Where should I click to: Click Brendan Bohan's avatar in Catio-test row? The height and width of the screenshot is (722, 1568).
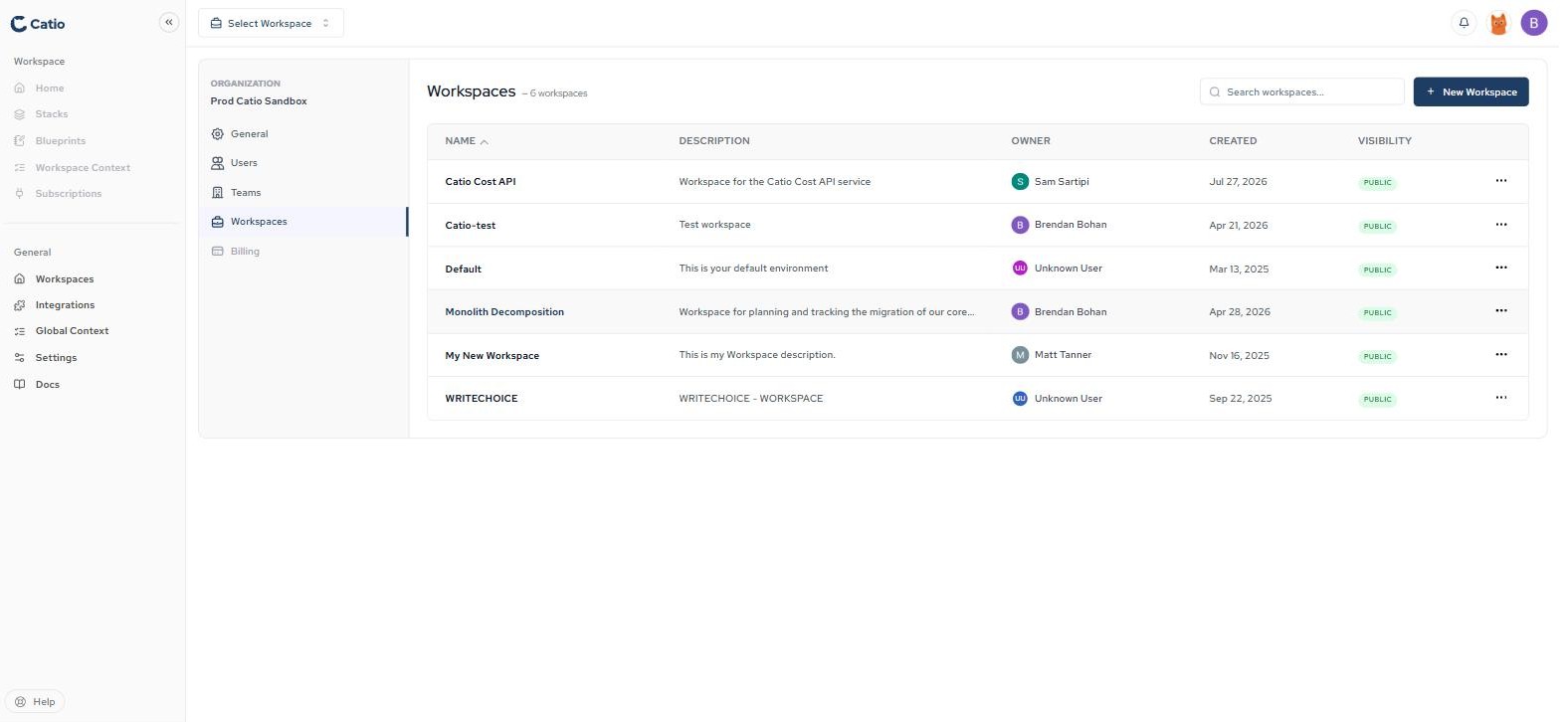coord(1020,225)
